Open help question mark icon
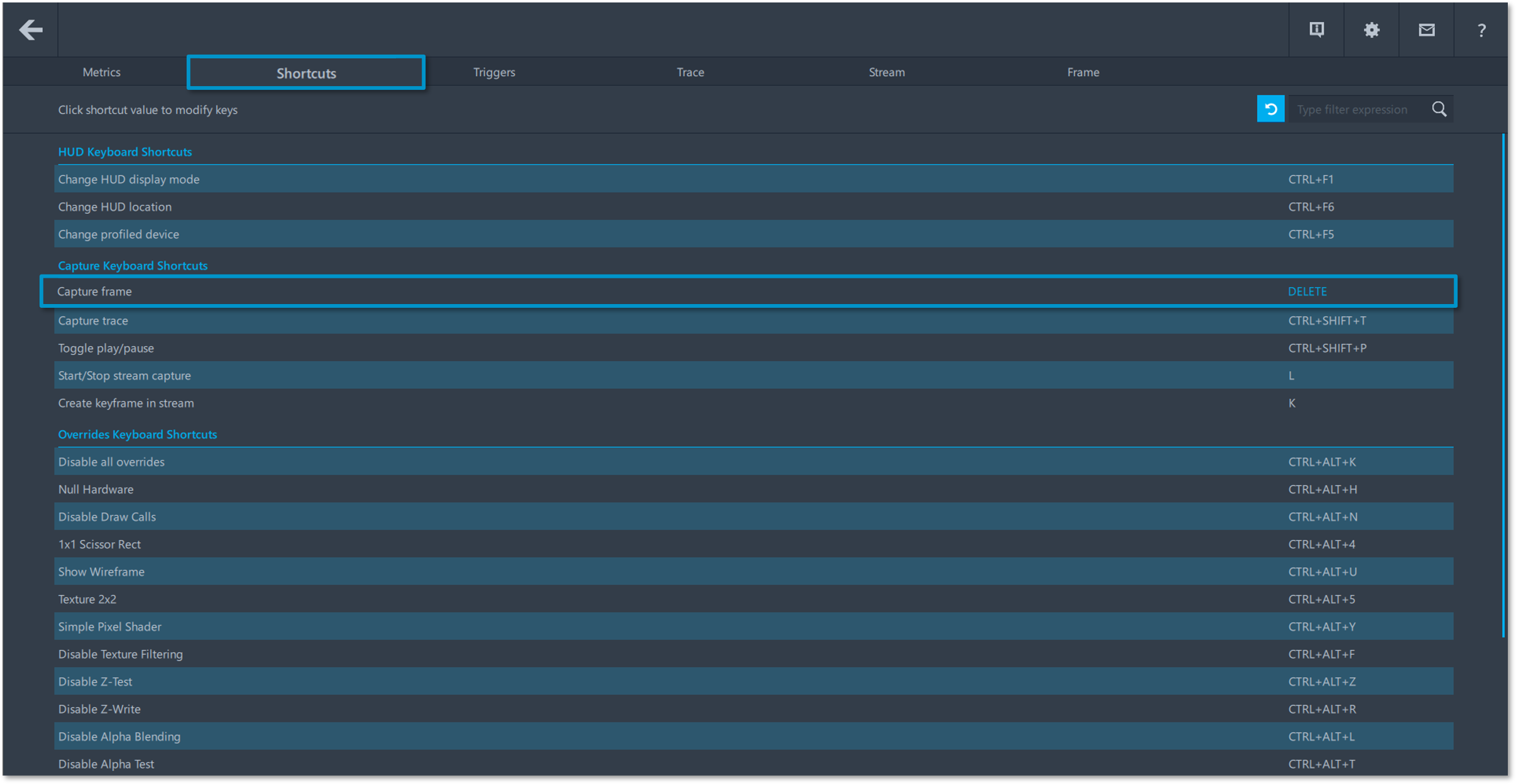 pyautogui.click(x=1481, y=30)
